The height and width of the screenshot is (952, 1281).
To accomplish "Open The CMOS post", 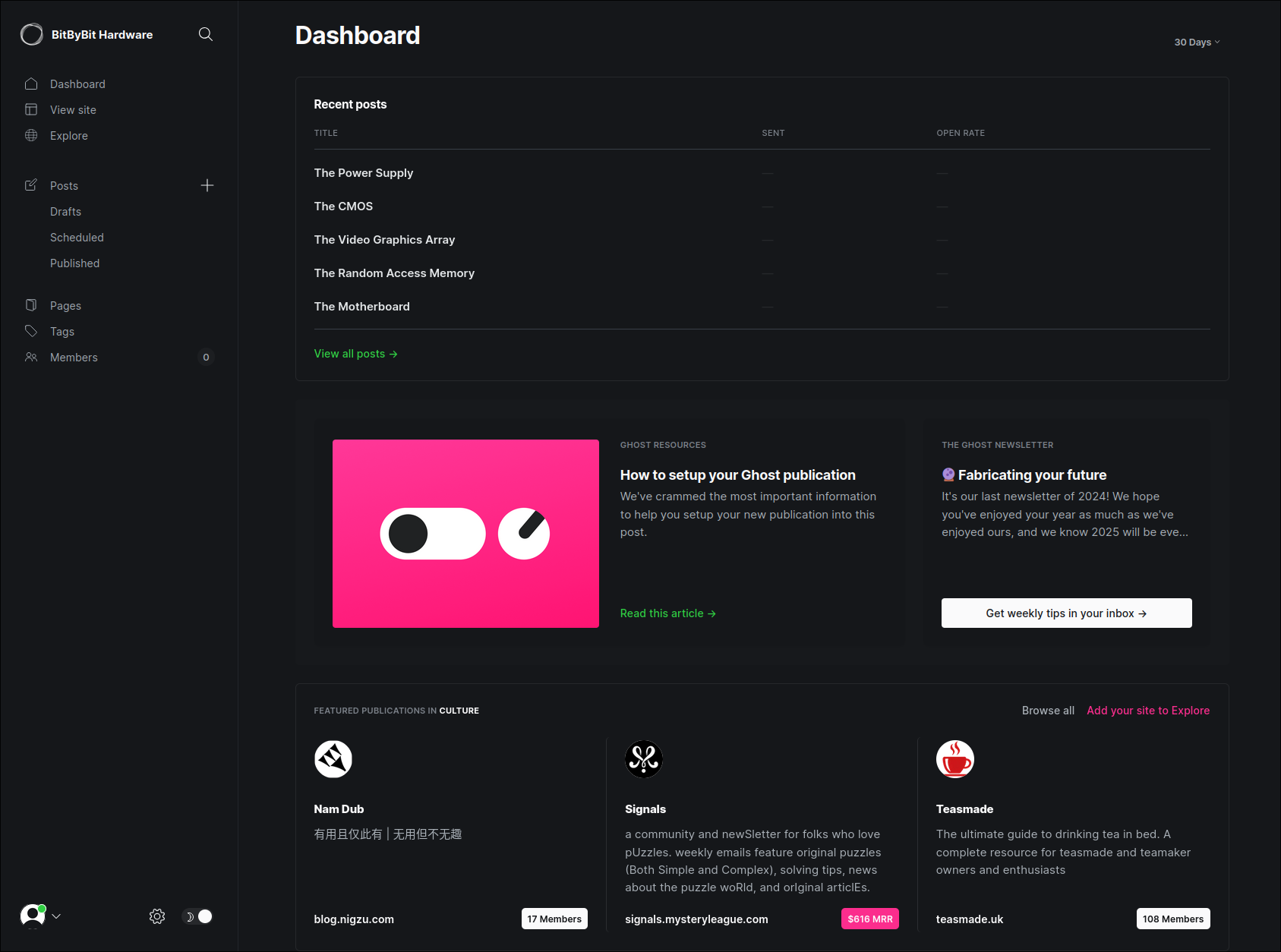I will click(343, 206).
